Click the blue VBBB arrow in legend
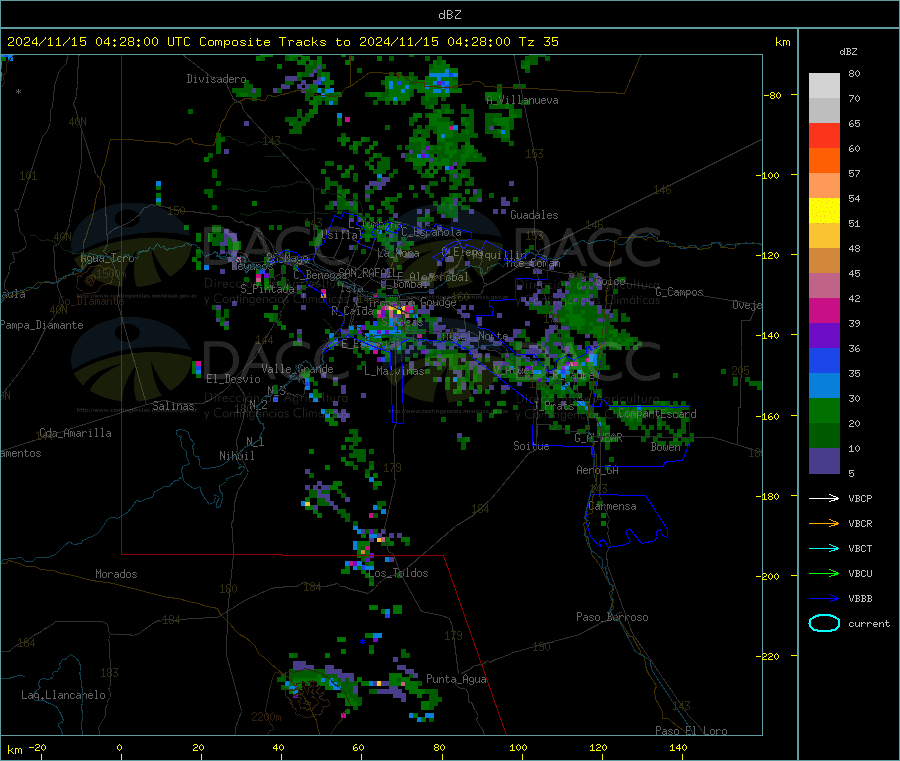The image size is (900, 761). point(824,599)
